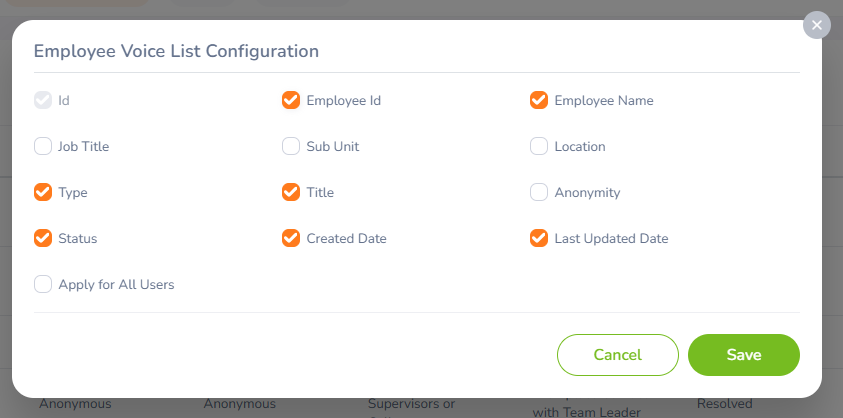Enable the Job Title column checkbox

click(43, 146)
